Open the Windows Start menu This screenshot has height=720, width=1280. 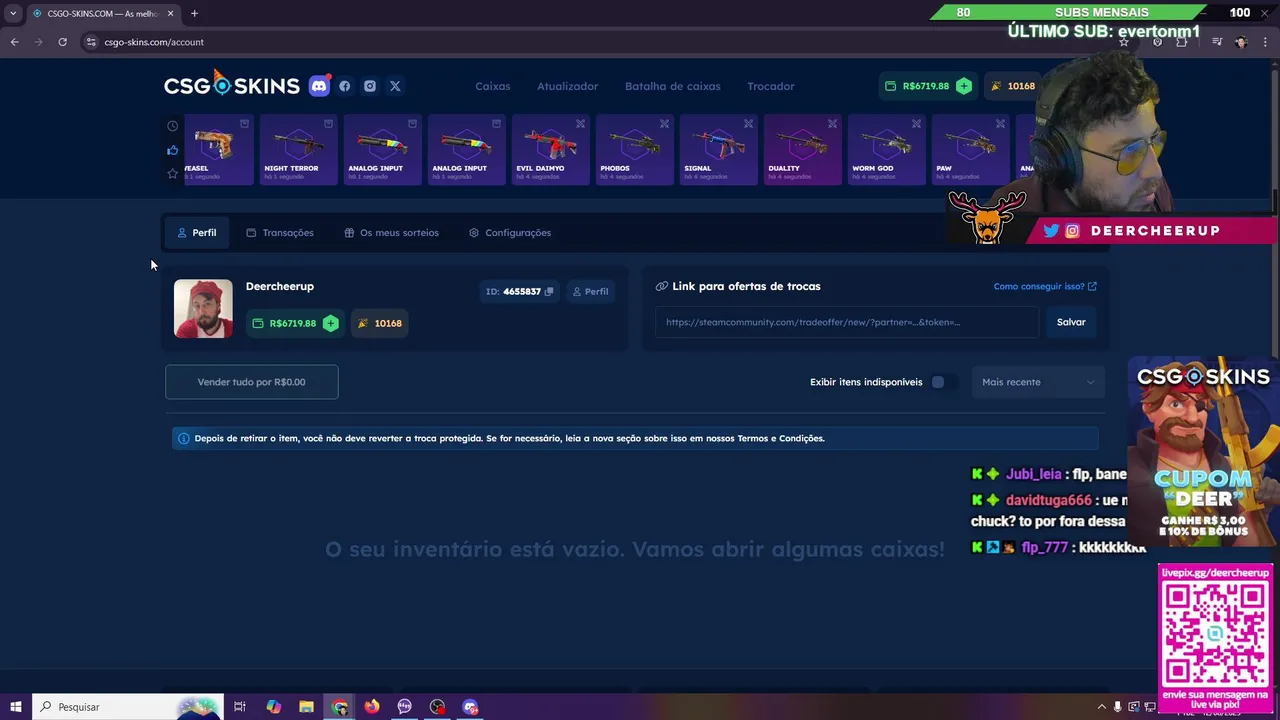coord(15,707)
